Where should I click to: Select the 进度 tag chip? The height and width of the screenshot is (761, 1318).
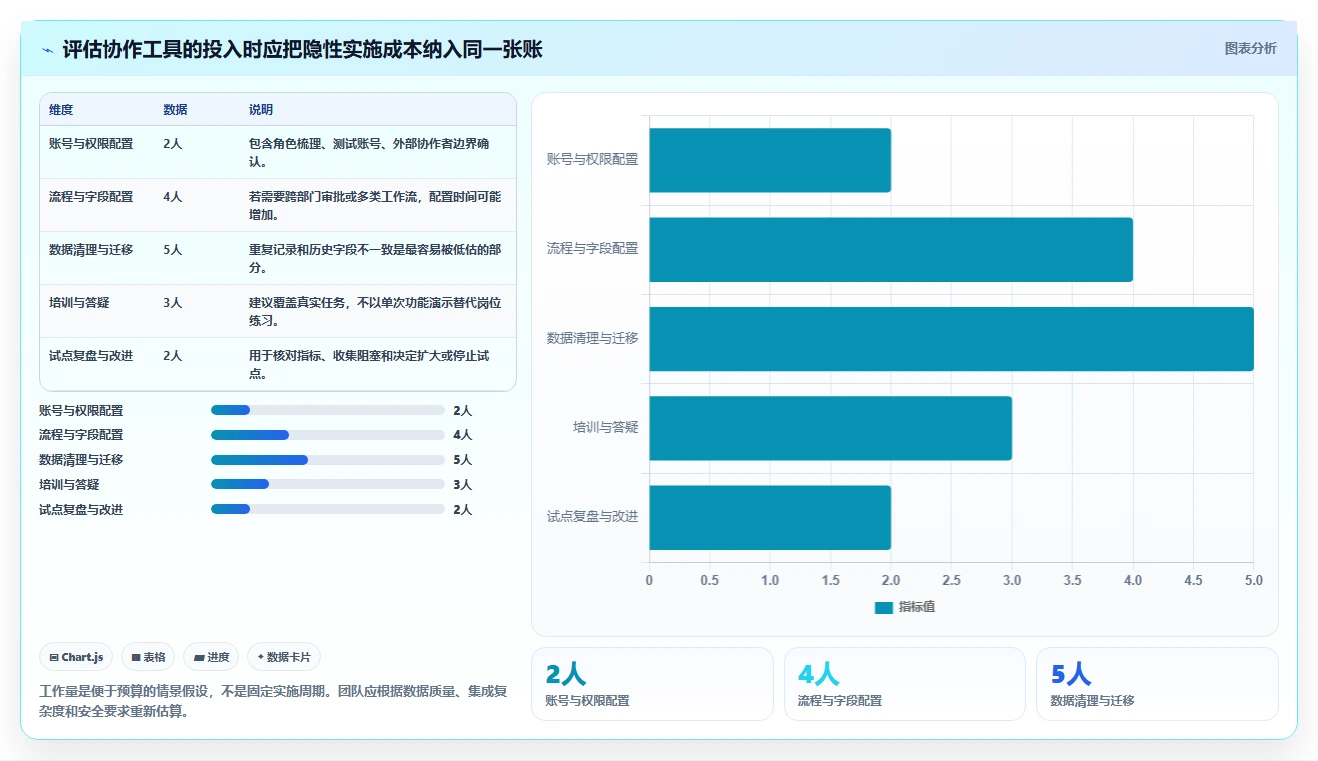point(212,657)
